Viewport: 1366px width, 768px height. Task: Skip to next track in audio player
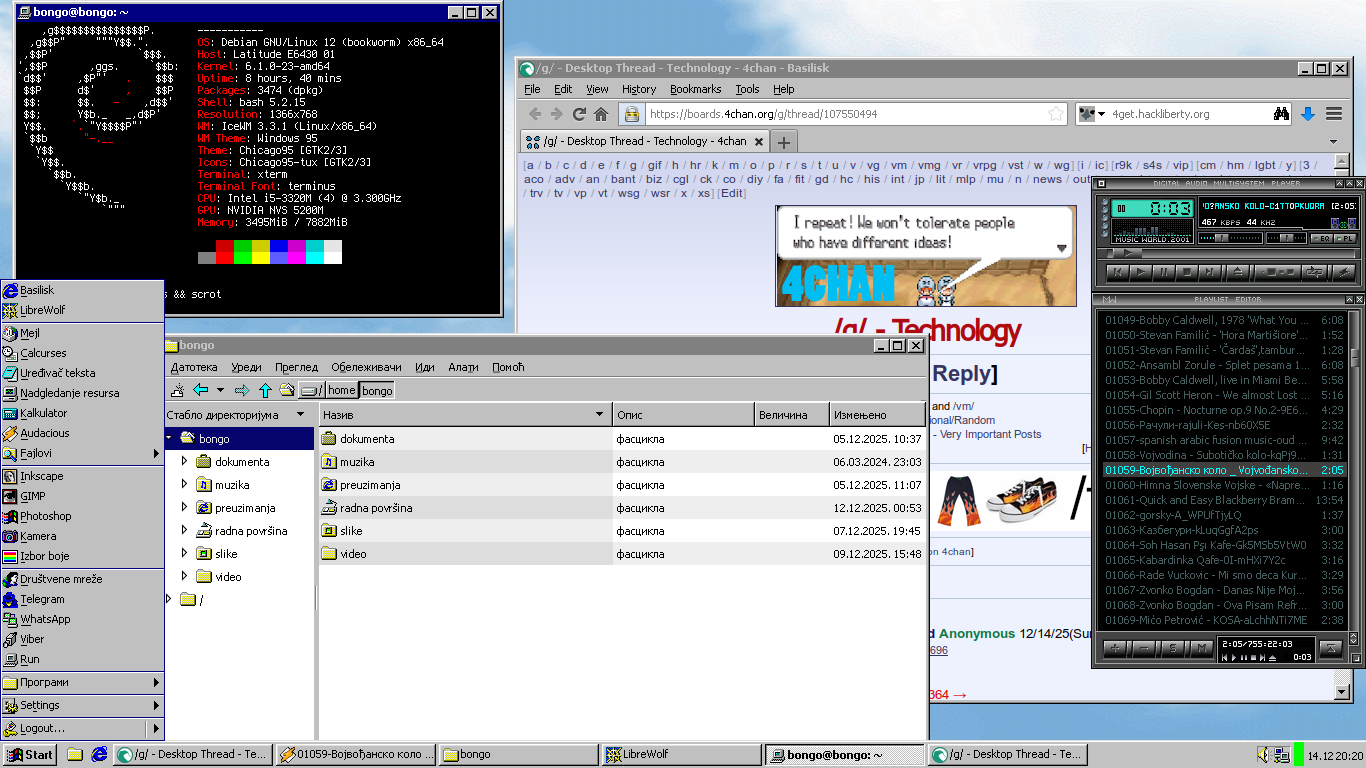1210,271
